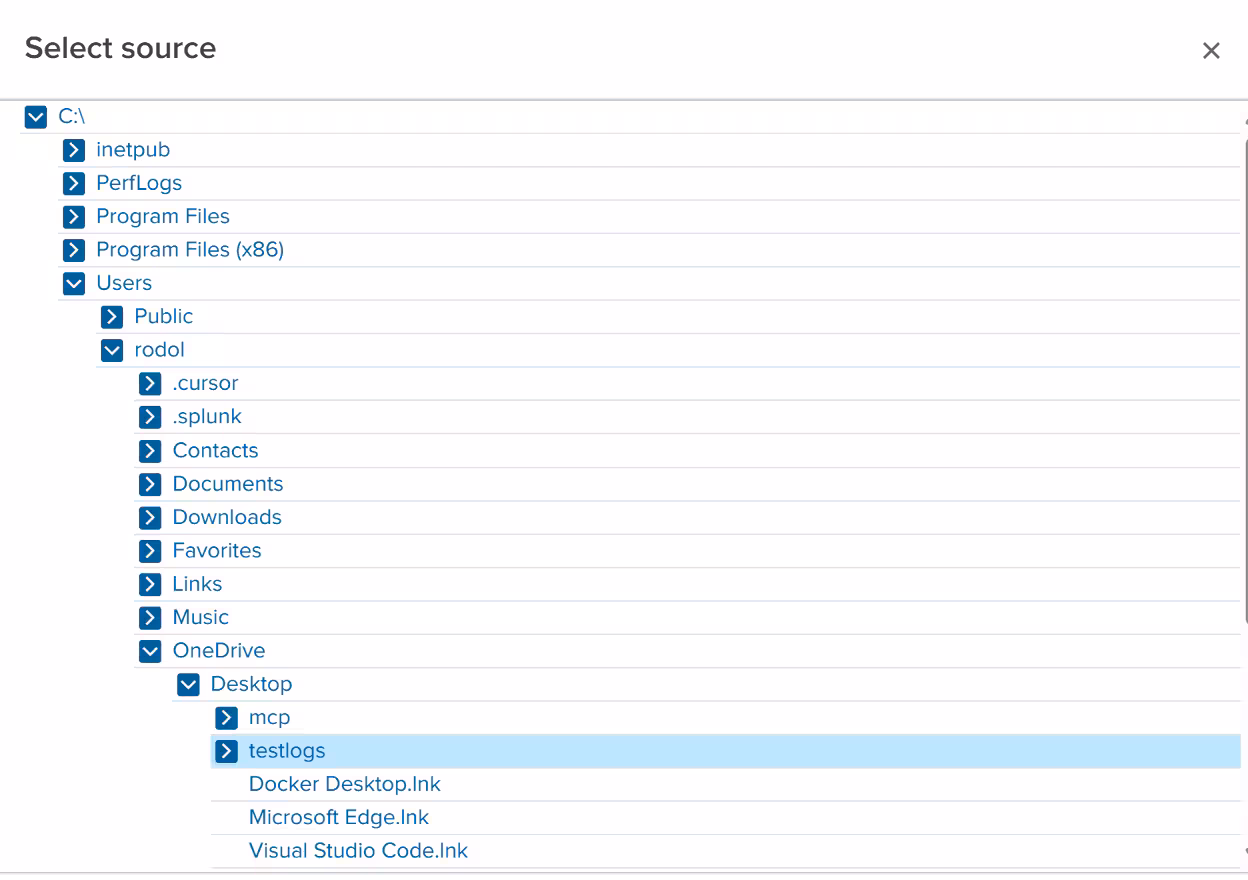Expand the Favorites folder chevron
Image resolution: width=1248 pixels, height=880 pixels.
(x=150, y=550)
